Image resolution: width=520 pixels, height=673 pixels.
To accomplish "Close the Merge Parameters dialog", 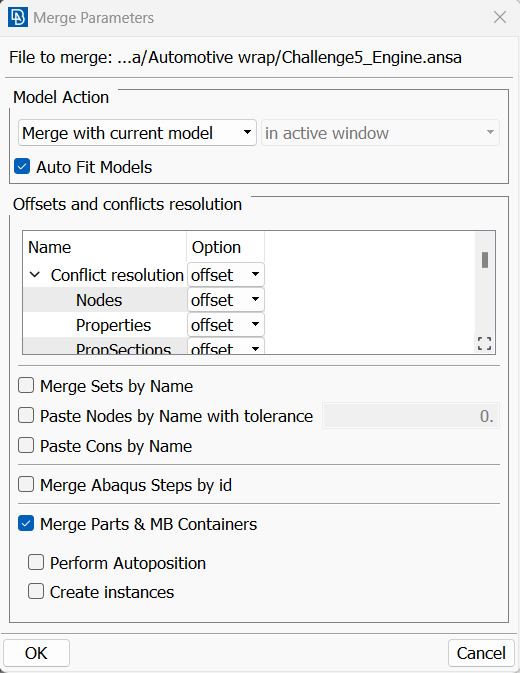I will (500, 18).
